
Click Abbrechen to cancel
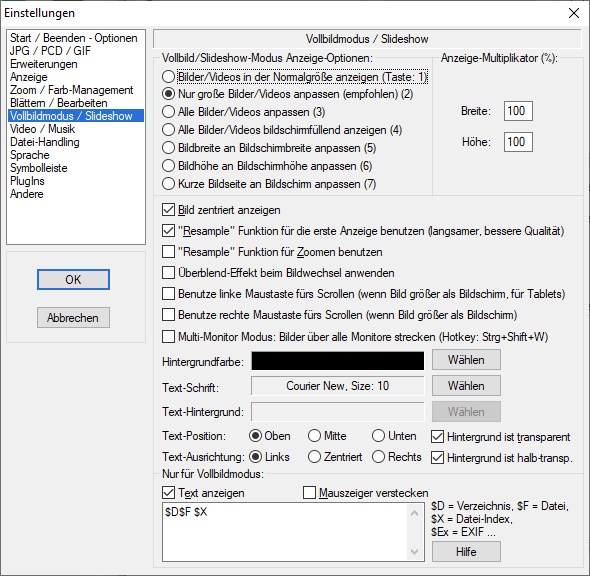point(73,318)
